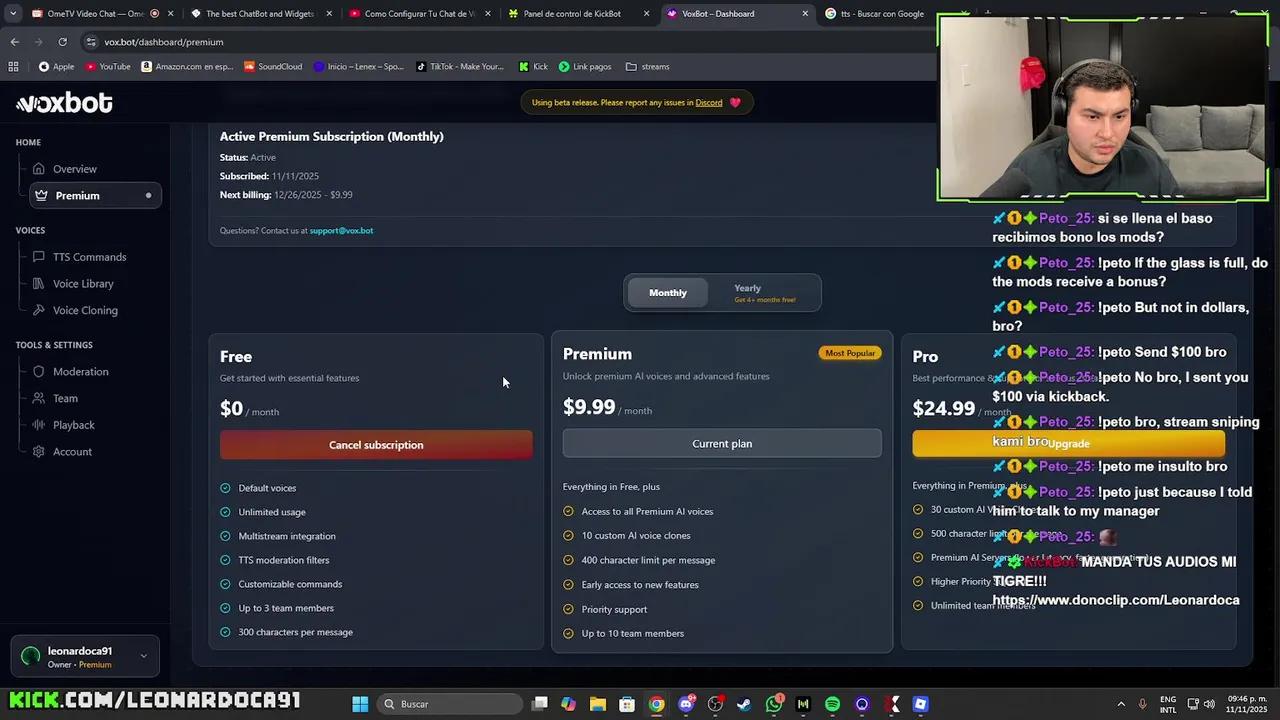This screenshot has width=1280, height=720.
Task: Expand the leonardoca91 account dropdown
Action: click(x=143, y=657)
